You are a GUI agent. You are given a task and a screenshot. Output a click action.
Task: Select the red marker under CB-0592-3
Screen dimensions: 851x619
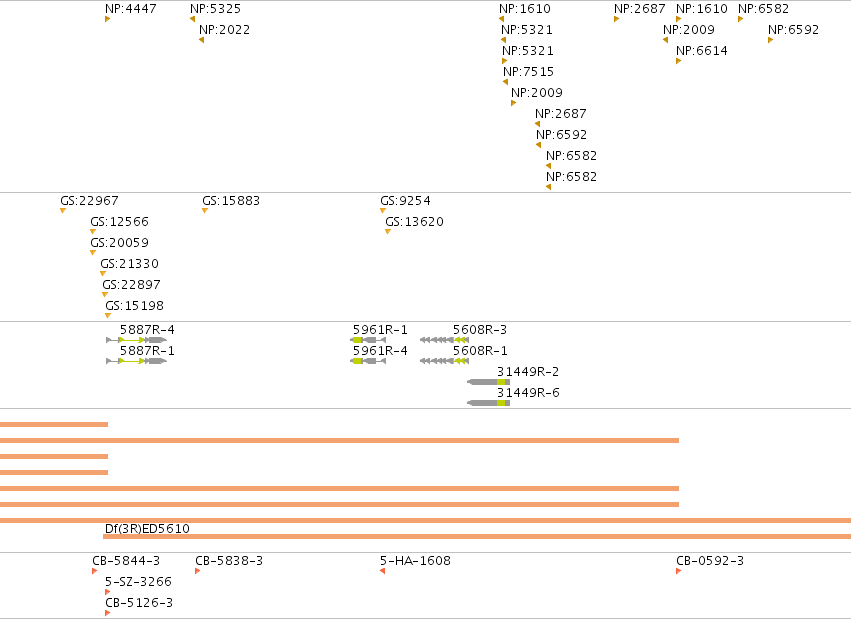[678, 571]
